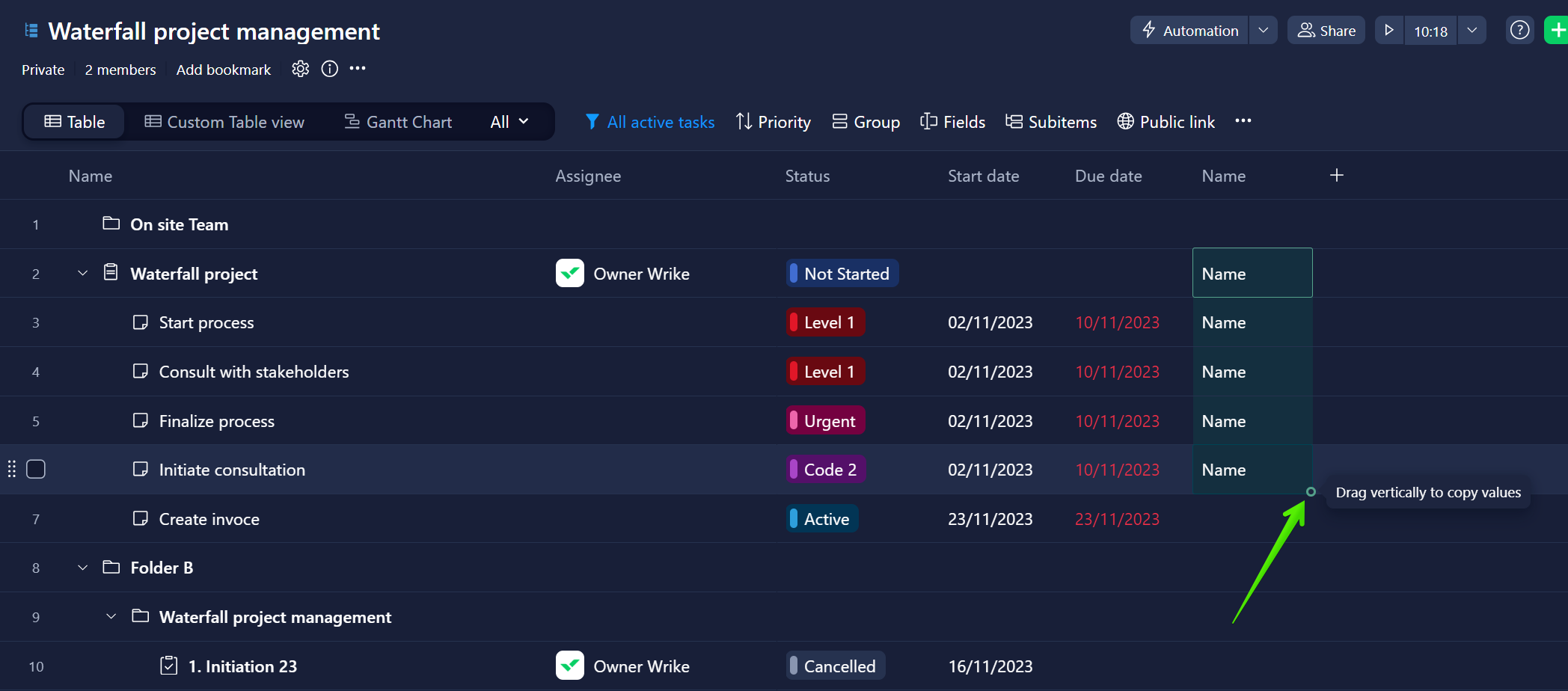The width and height of the screenshot is (1568, 691).
Task: Click the help question mark icon
Action: [x=1519, y=31]
